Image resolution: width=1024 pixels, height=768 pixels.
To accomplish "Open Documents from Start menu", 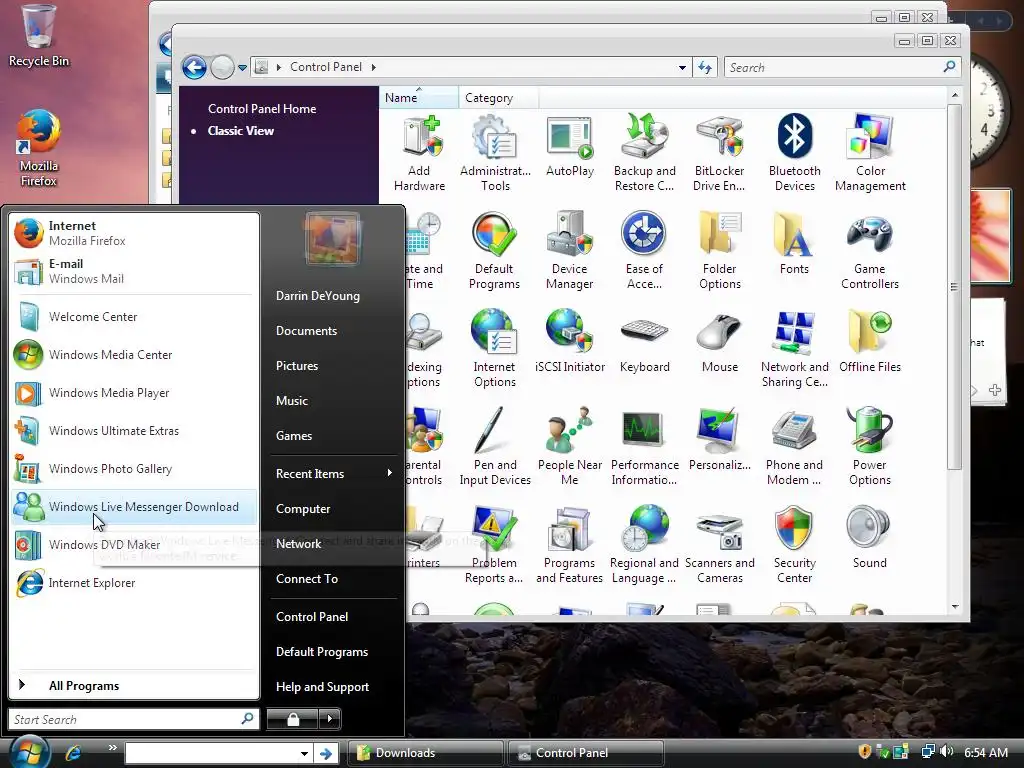I will (306, 330).
